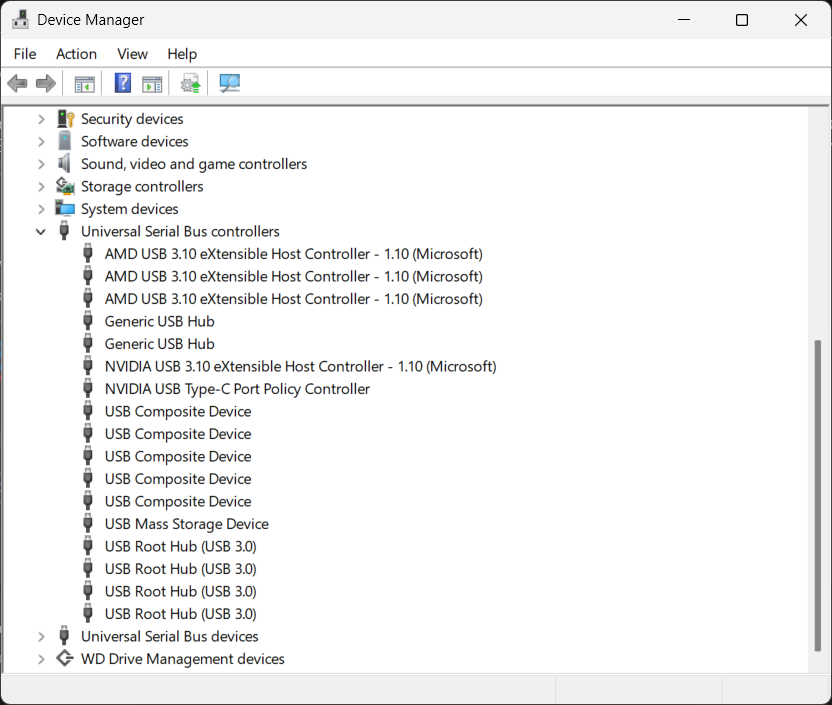Click Scan for hardware changes icon
This screenshot has width=832, height=705.
click(x=230, y=84)
